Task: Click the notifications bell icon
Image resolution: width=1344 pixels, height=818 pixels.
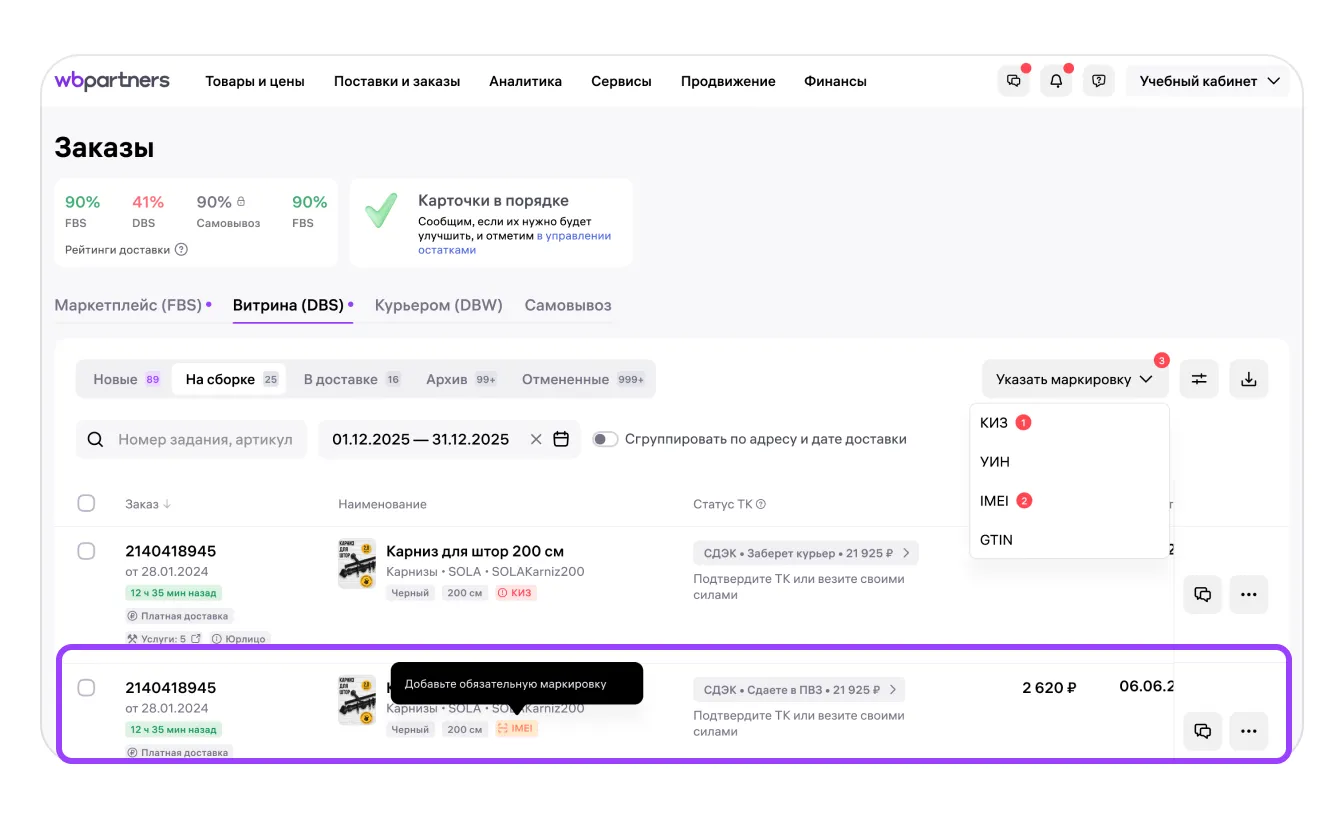Action: point(1056,81)
